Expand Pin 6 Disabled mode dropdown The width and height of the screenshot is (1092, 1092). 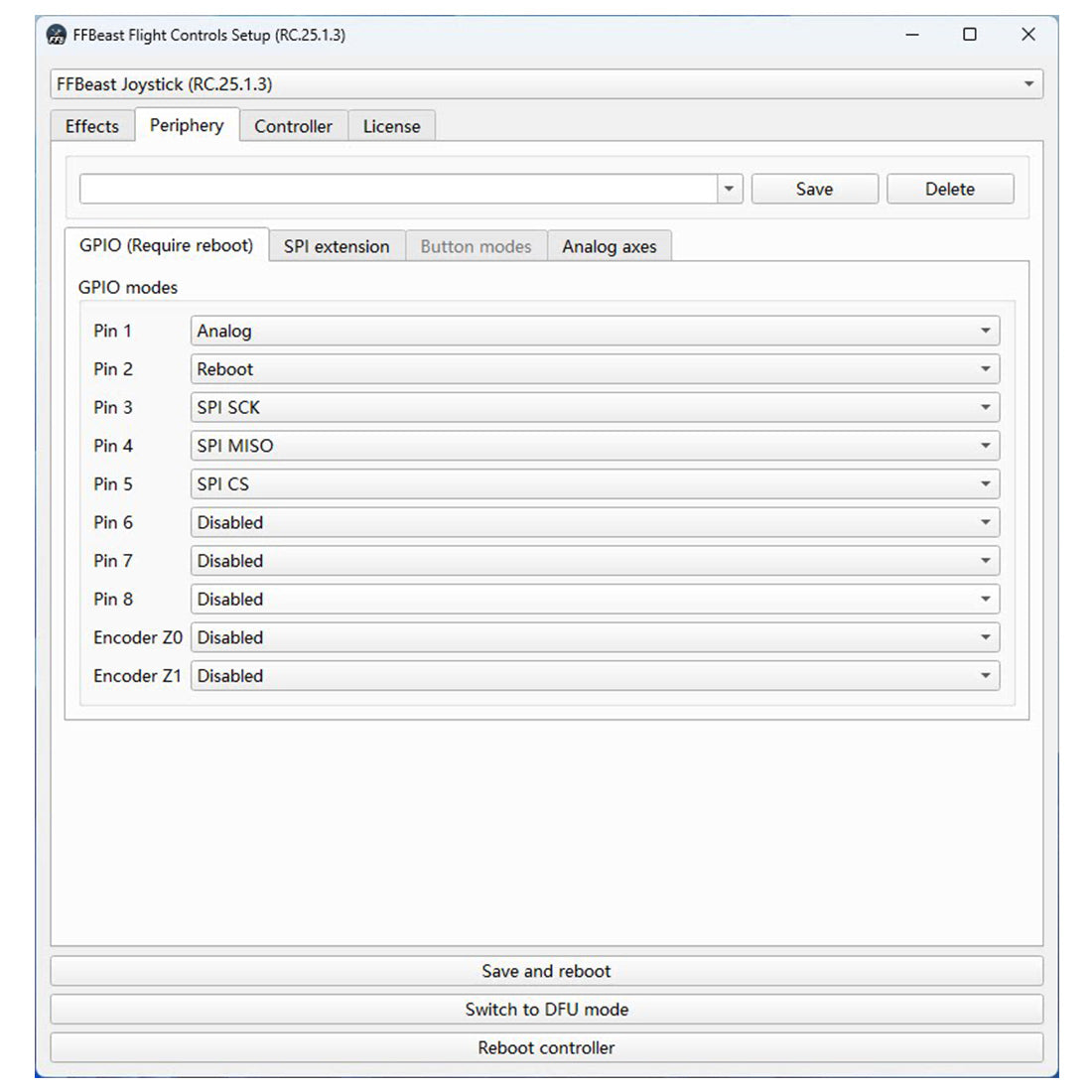click(x=594, y=522)
